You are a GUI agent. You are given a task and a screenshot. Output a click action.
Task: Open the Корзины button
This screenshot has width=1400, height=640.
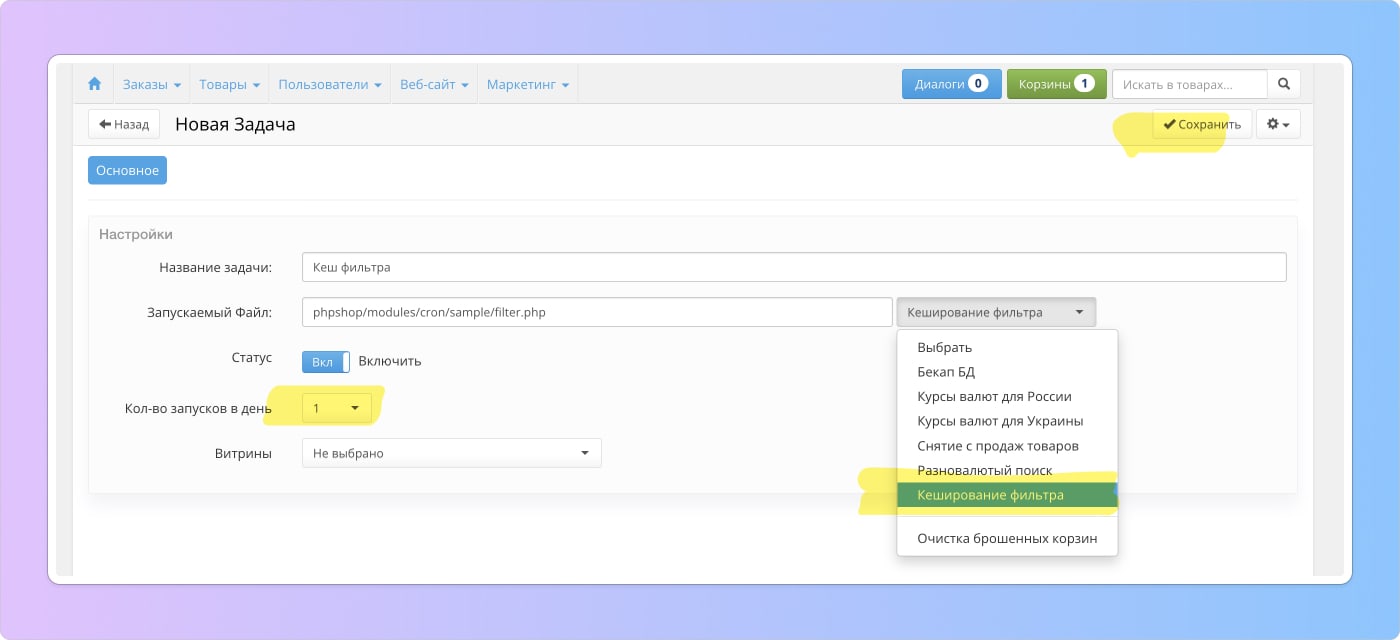click(1055, 85)
